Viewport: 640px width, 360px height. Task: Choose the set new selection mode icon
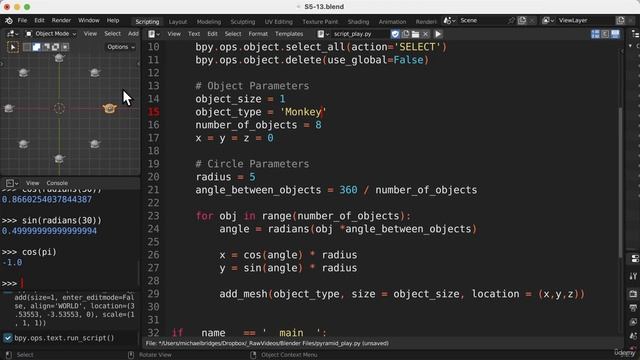[27, 47]
